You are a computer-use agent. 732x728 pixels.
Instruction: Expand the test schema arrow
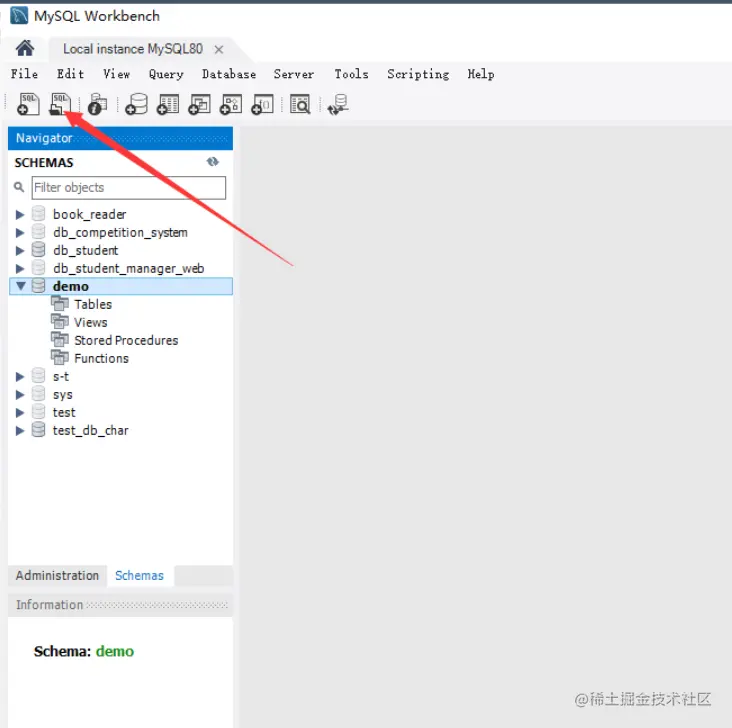pos(20,412)
